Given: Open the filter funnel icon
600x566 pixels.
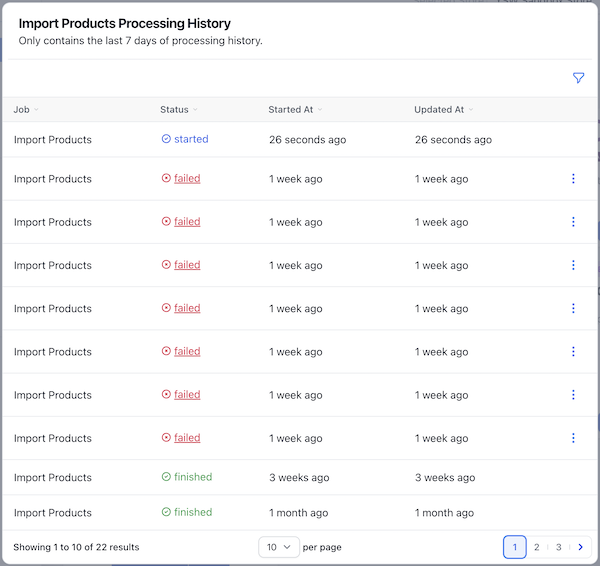Looking at the screenshot, I should pos(578,78).
